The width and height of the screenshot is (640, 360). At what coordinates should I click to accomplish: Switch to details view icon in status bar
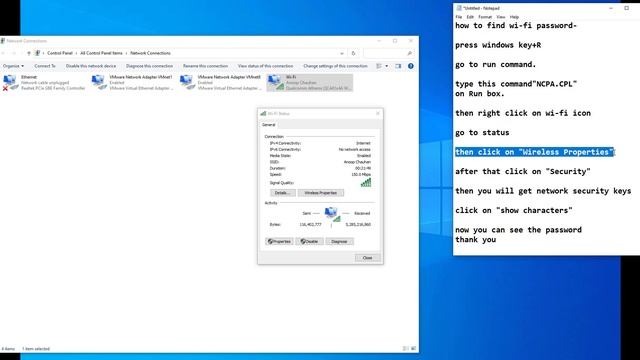[405, 349]
